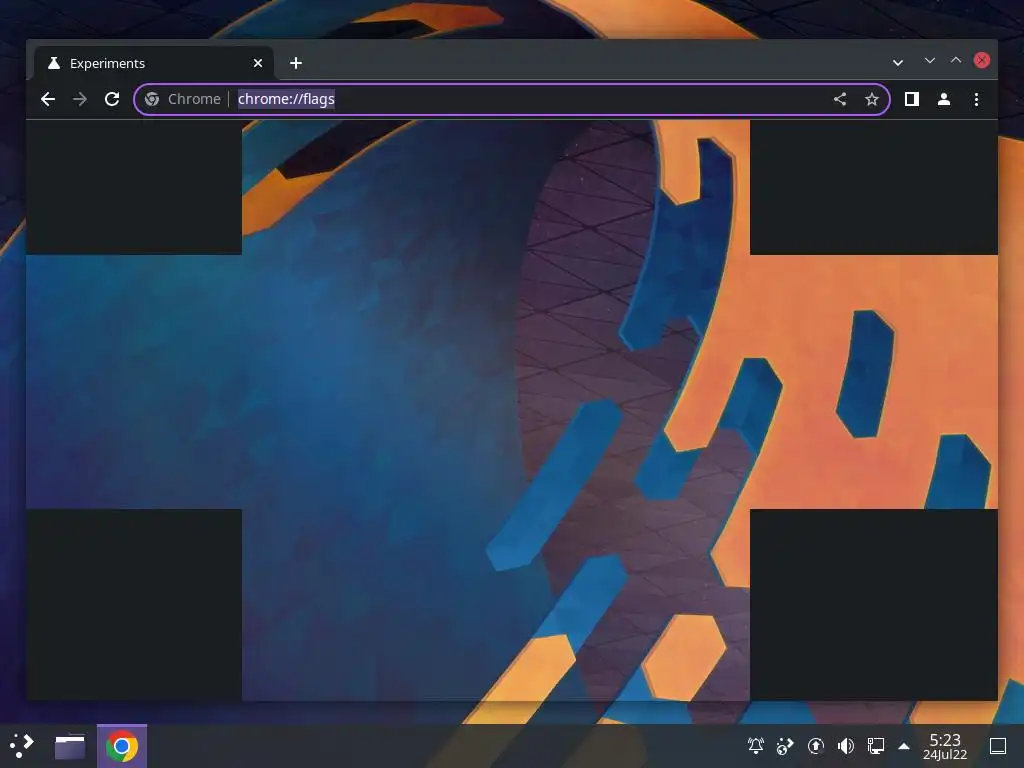The image size is (1024, 768).
Task: Focus the chrome://flags address bar
Action: point(512,99)
